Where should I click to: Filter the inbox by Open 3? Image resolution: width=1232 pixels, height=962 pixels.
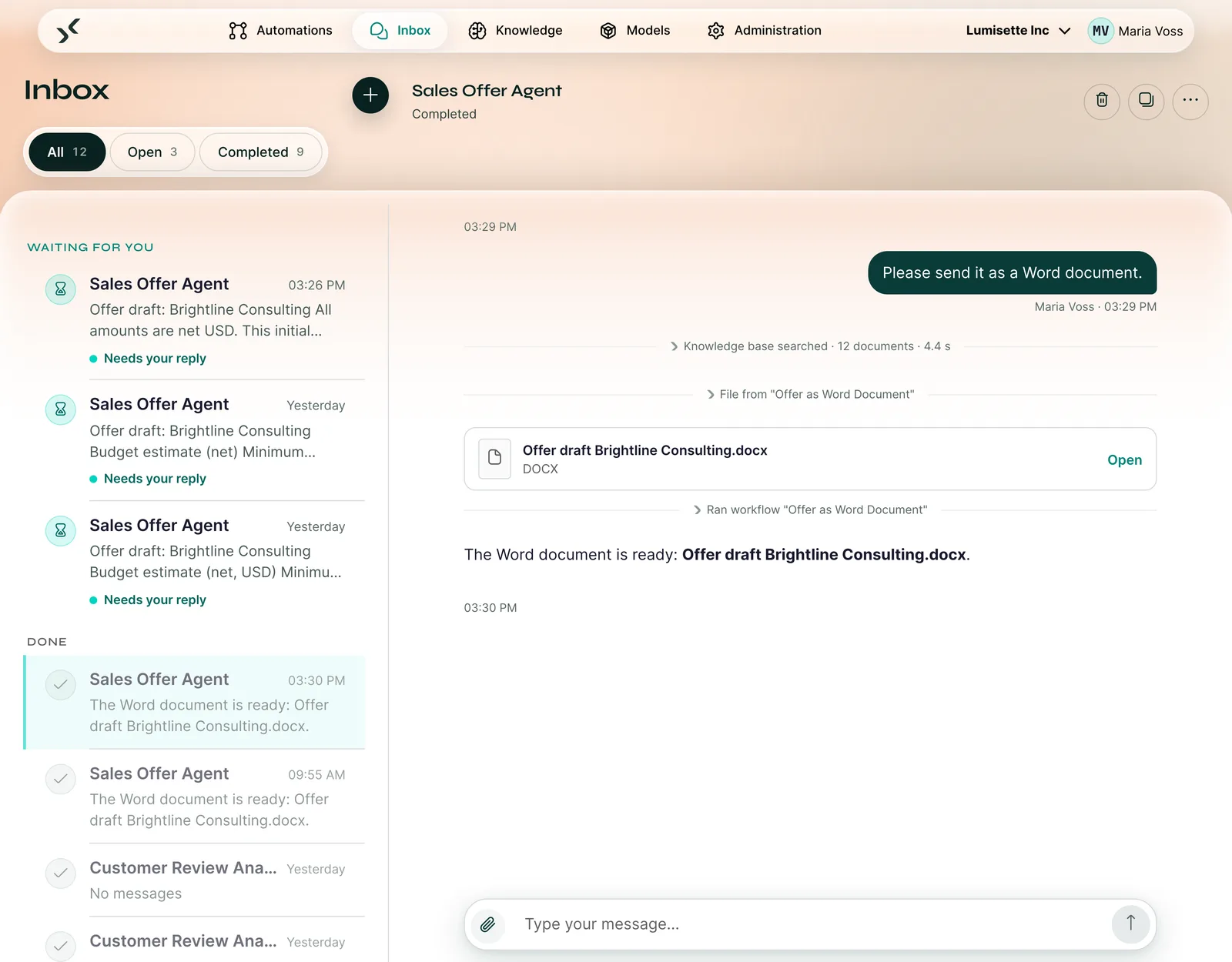pos(152,152)
